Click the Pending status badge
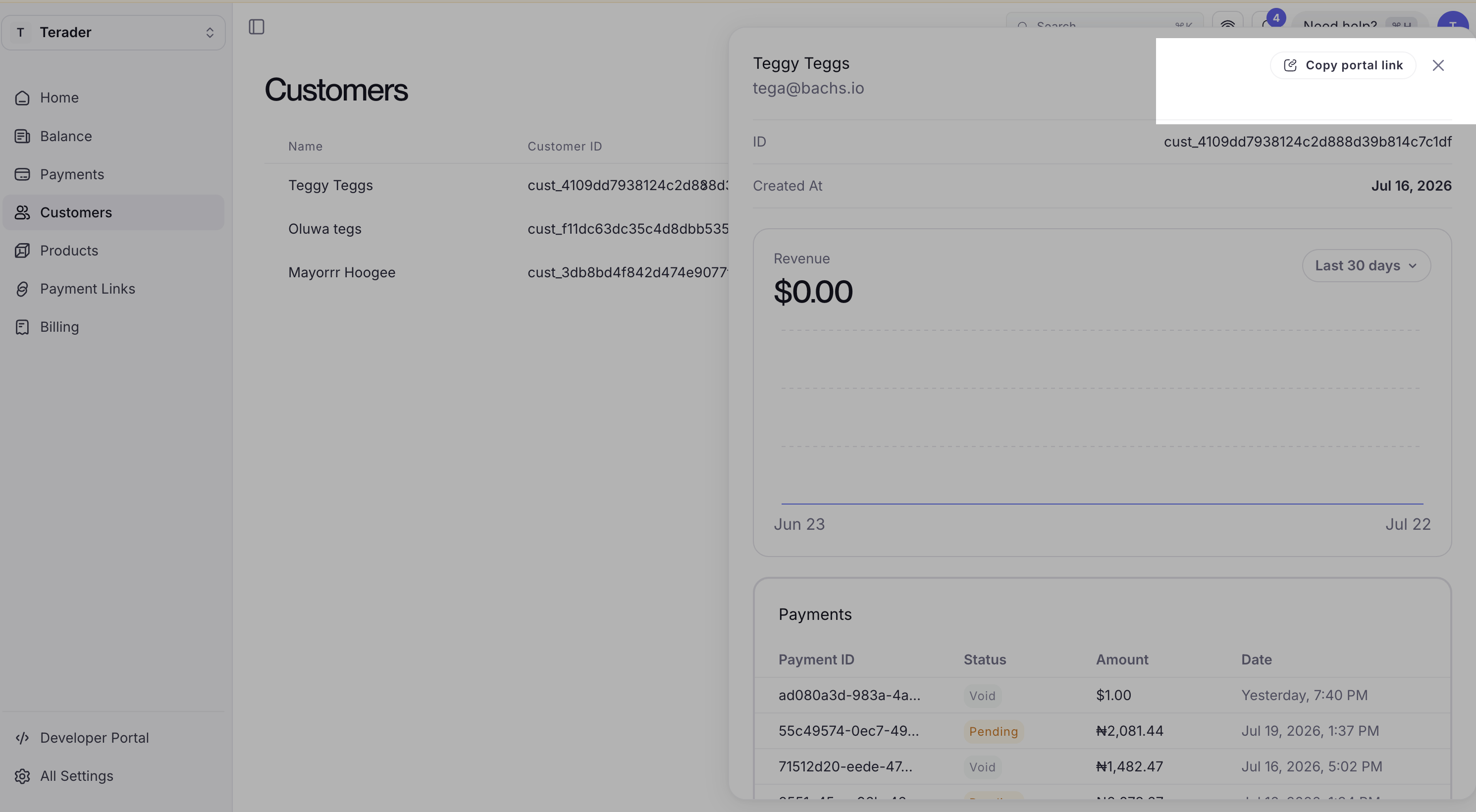This screenshot has height=812, width=1476. [x=994, y=731]
